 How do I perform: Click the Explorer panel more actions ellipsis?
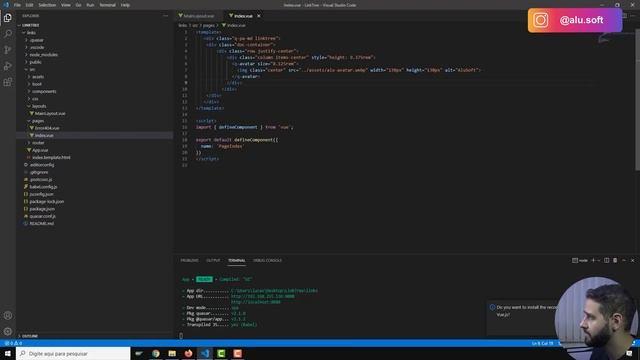coord(165,16)
